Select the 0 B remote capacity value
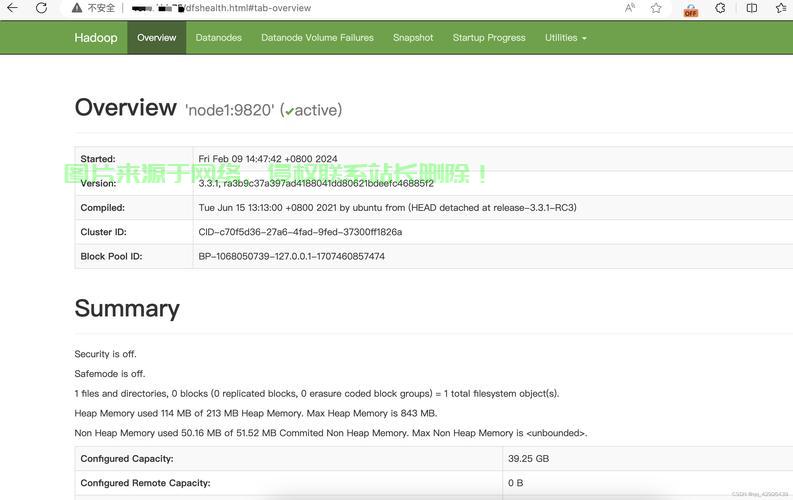 (515, 483)
